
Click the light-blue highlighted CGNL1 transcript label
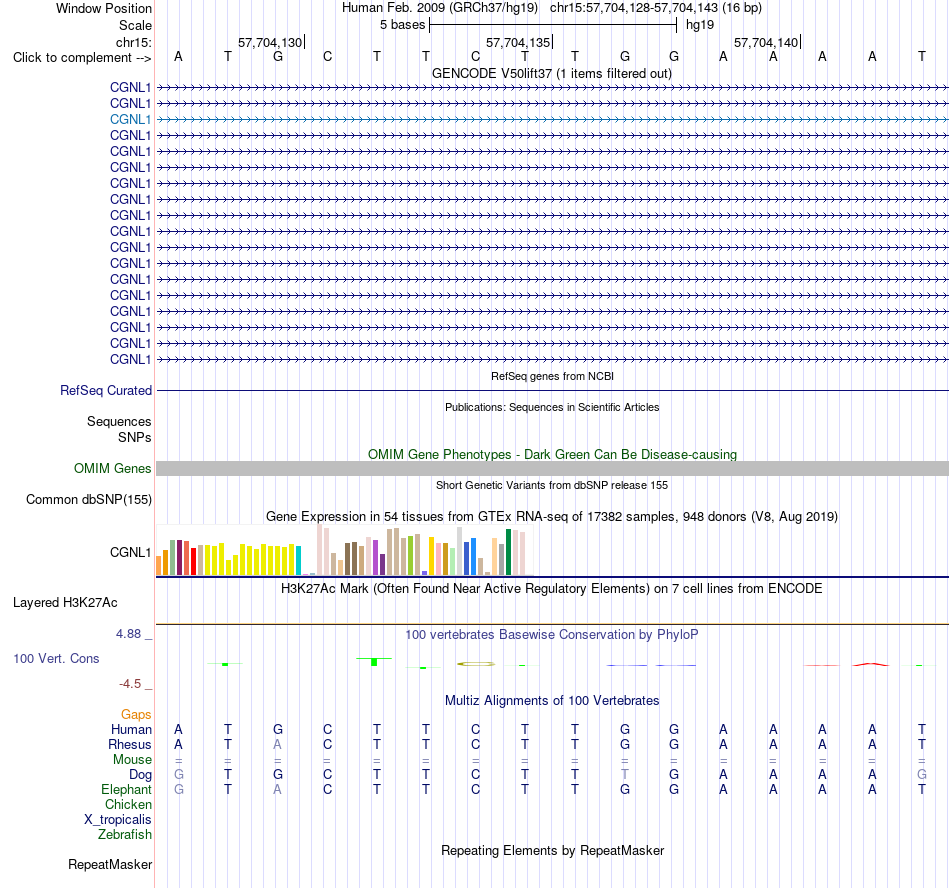point(130,119)
